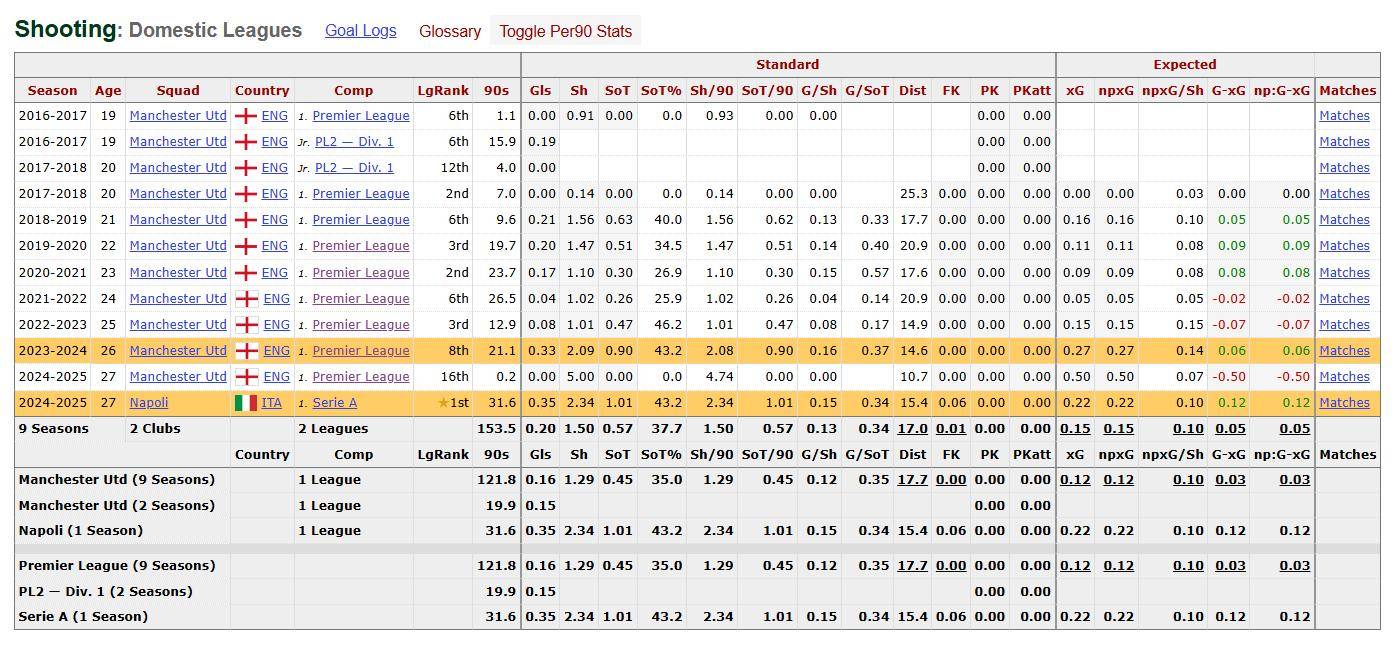Select the 16th league rank cell

coord(455,376)
